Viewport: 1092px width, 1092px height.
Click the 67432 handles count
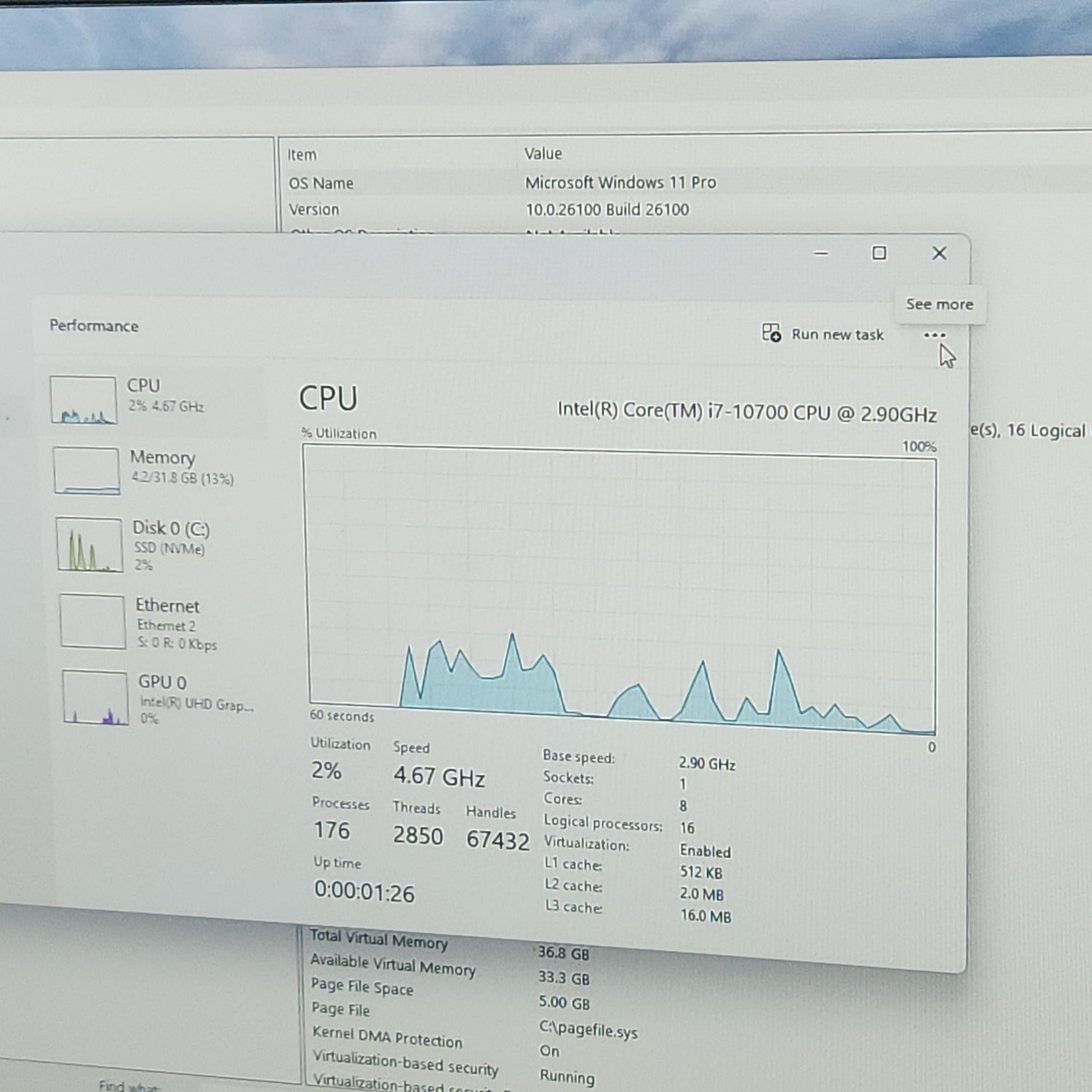[498, 840]
